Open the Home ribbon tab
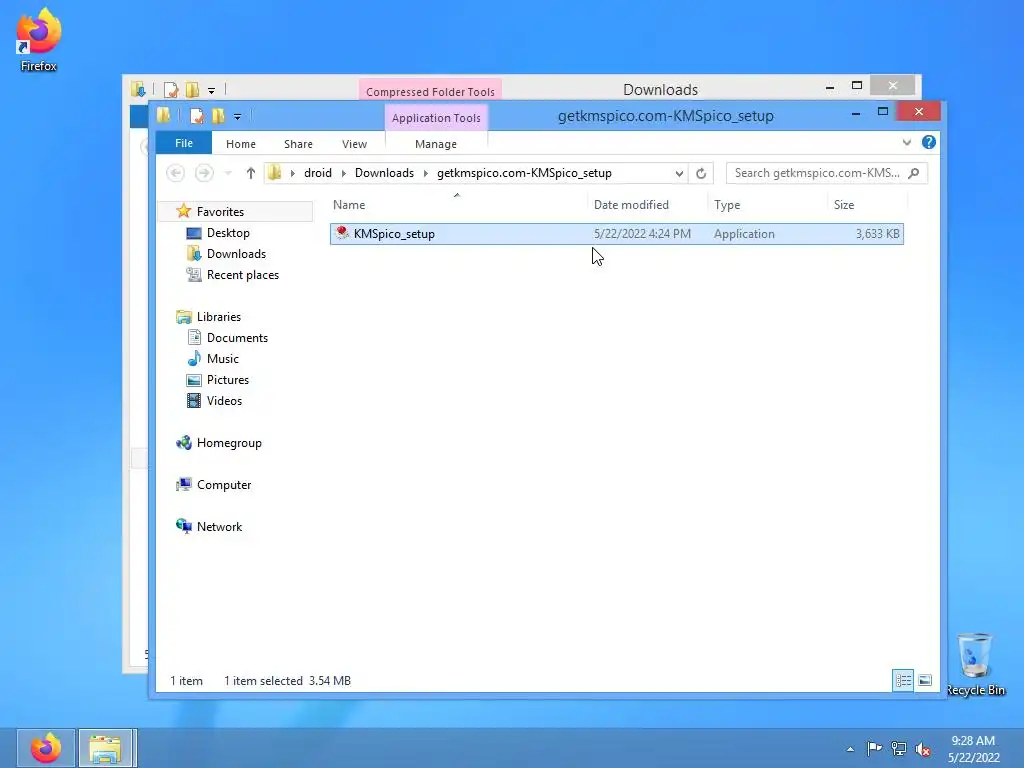1024x768 pixels. [241, 144]
